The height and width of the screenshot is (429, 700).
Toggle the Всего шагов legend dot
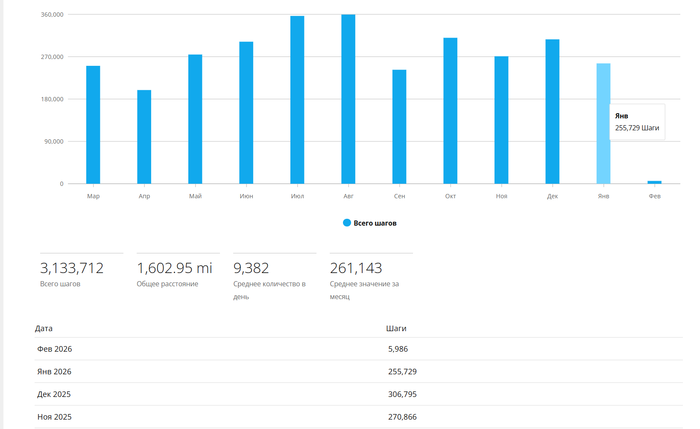346,223
